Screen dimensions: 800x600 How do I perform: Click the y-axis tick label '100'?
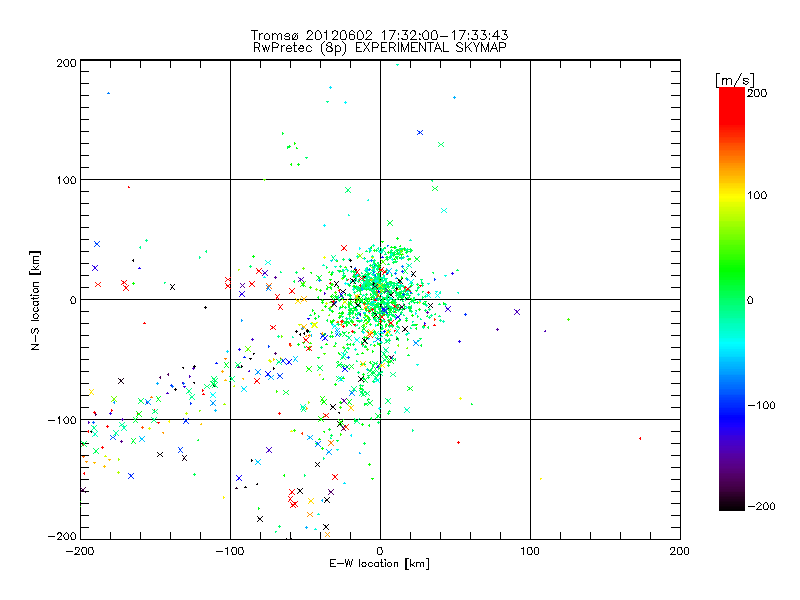(66, 180)
